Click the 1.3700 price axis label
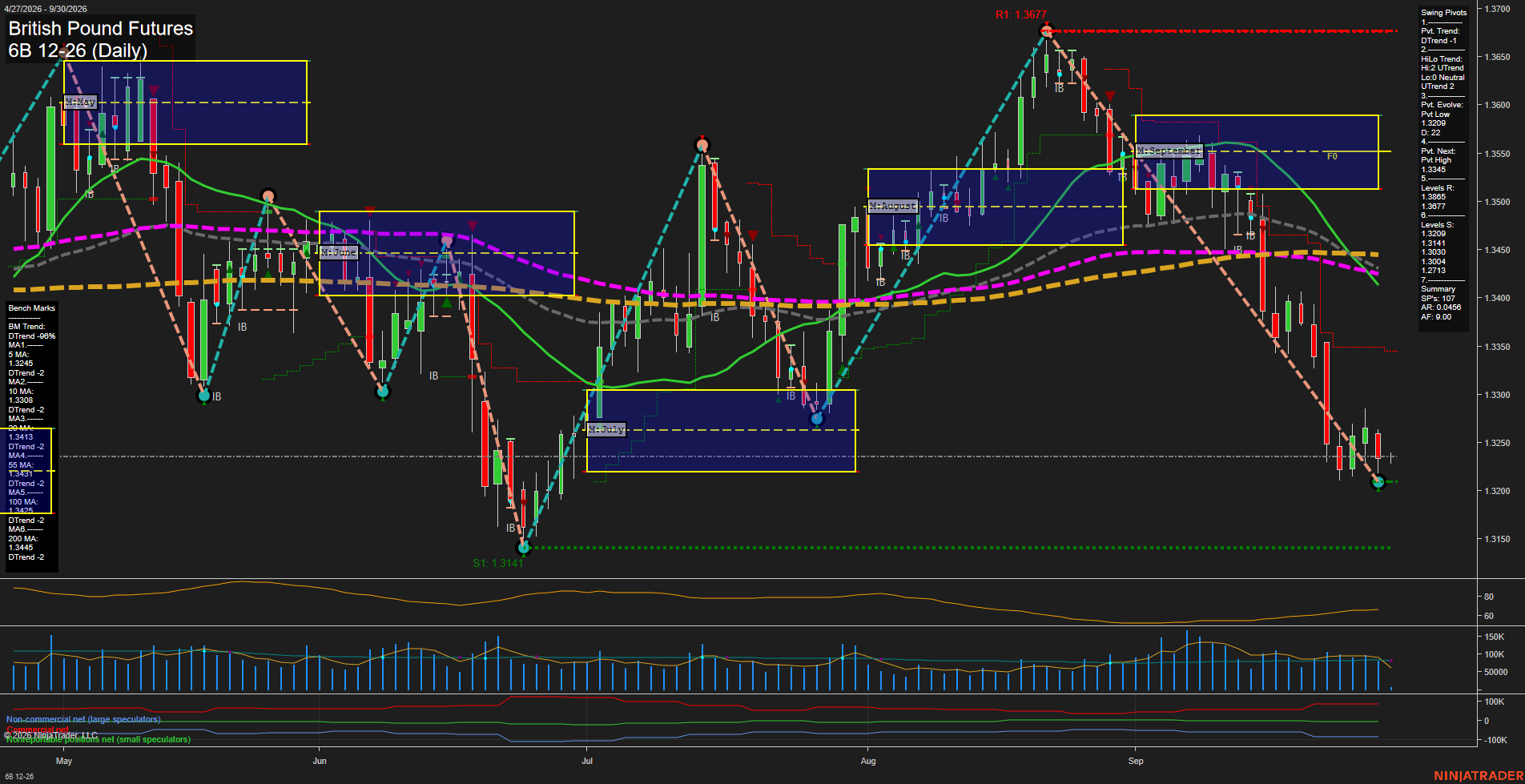Viewport: 1525px width, 784px height. coord(1498,9)
